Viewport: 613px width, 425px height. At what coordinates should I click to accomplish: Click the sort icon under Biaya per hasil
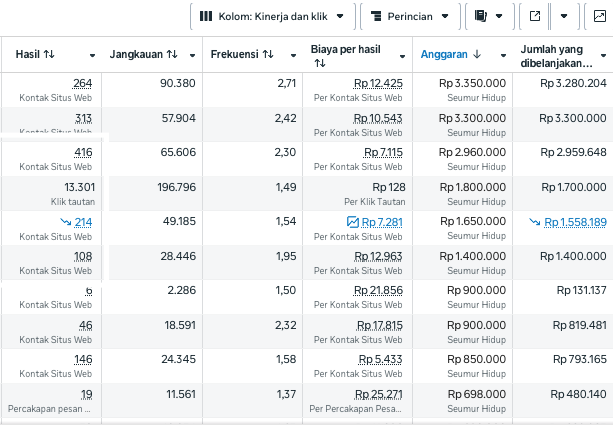(x=319, y=63)
